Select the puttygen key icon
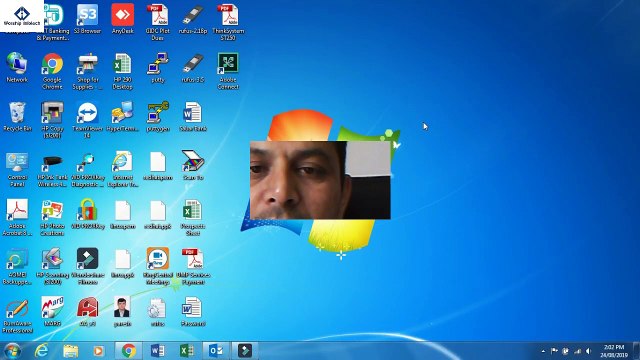Screen dimensions: 640x360 [158, 117]
